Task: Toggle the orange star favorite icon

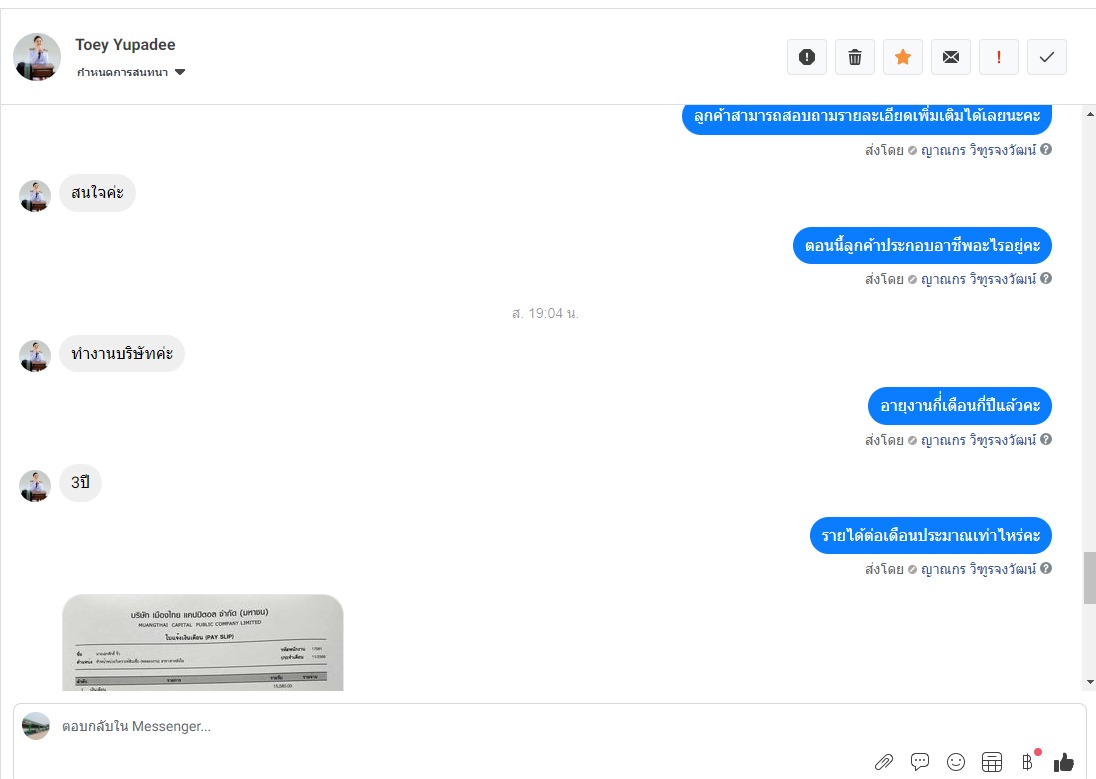Action: coord(903,57)
